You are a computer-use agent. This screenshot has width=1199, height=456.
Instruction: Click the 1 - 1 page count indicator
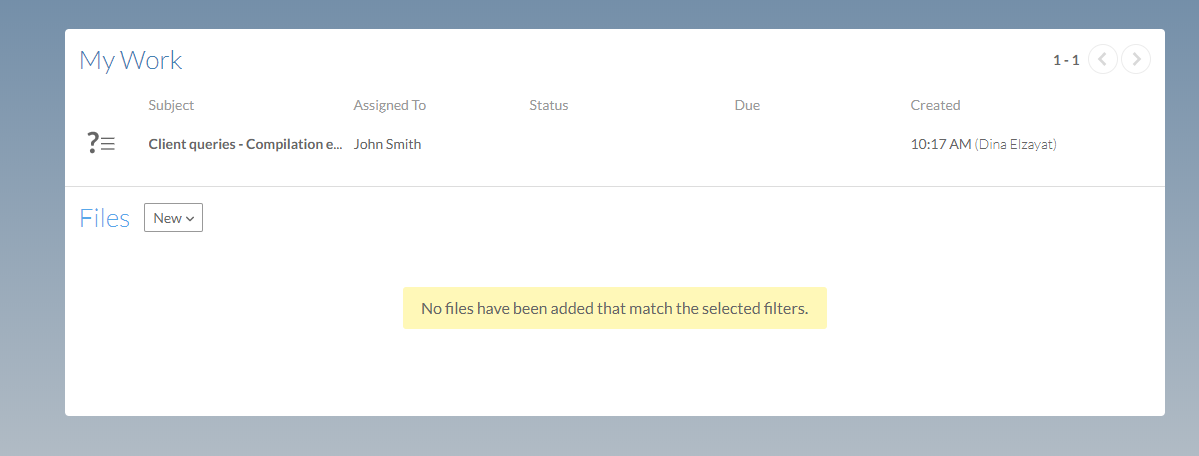(1065, 60)
